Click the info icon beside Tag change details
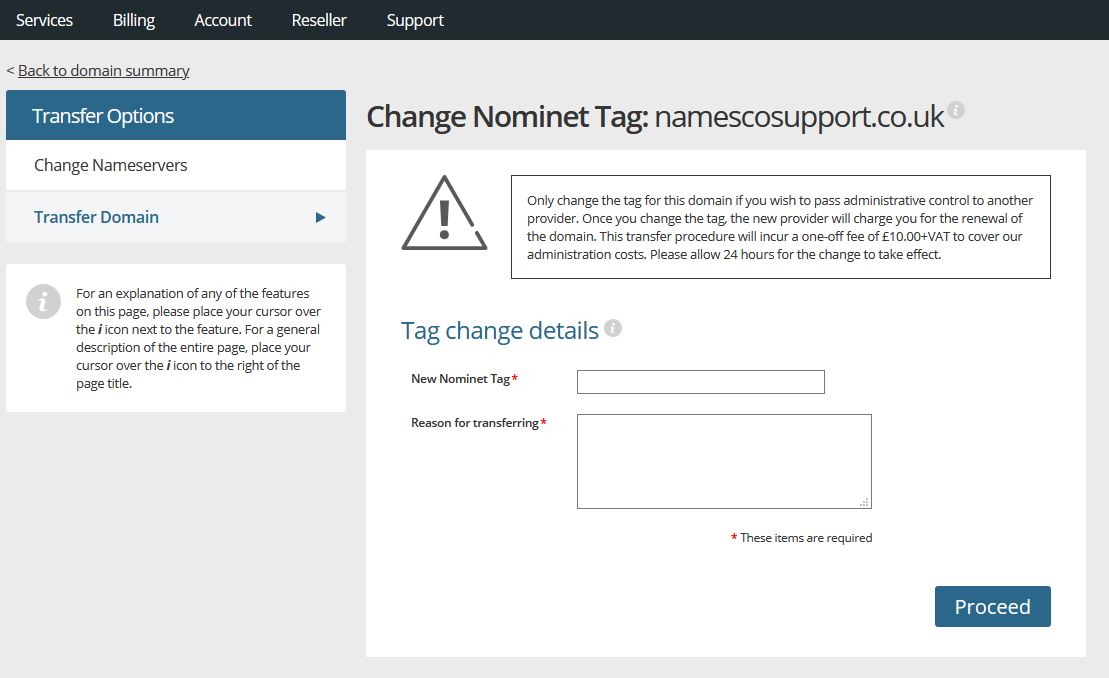The height and width of the screenshot is (678, 1109). click(x=613, y=328)
